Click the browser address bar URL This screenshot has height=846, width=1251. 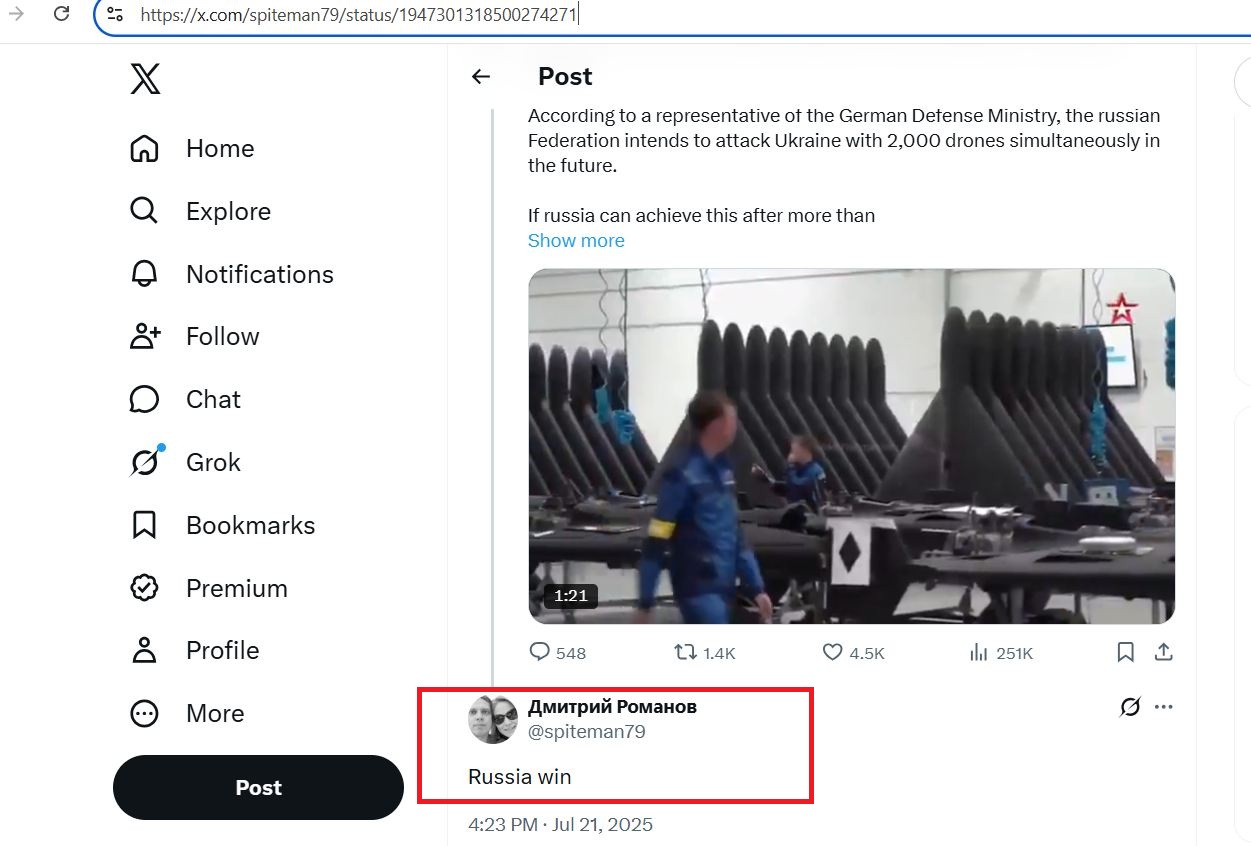click(x=358, y=14)
